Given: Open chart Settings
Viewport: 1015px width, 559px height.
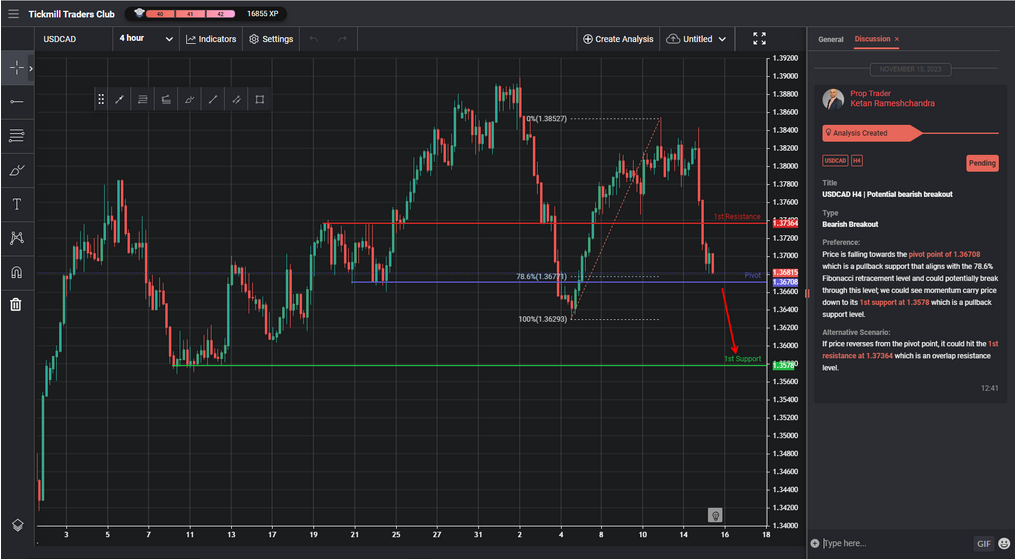Looking at the screenshot, I should pyautogui.click(x=271, y=39).
